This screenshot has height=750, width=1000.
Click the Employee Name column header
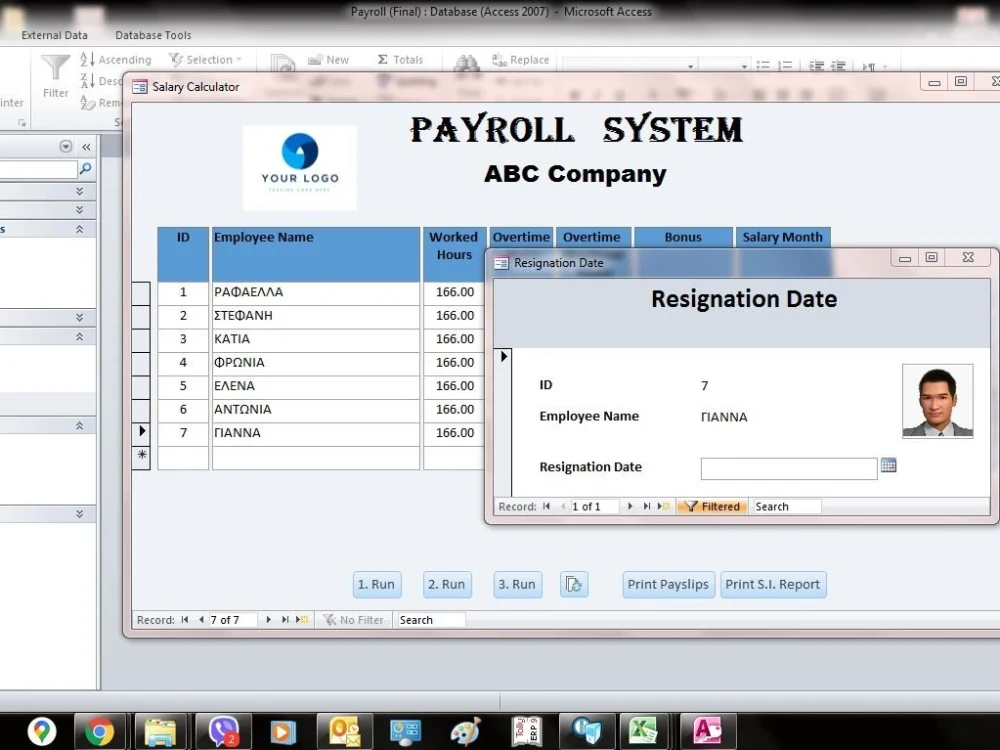coord(316,254)
